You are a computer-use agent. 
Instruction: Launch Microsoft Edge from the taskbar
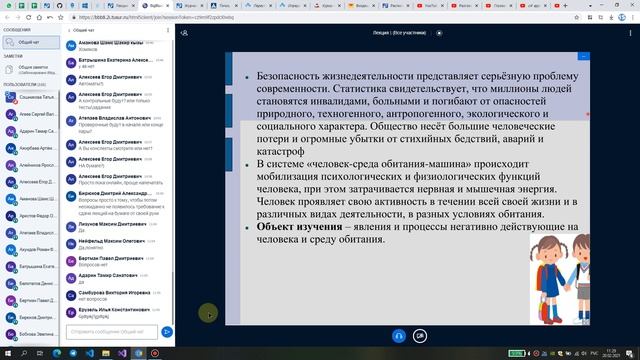57,353
